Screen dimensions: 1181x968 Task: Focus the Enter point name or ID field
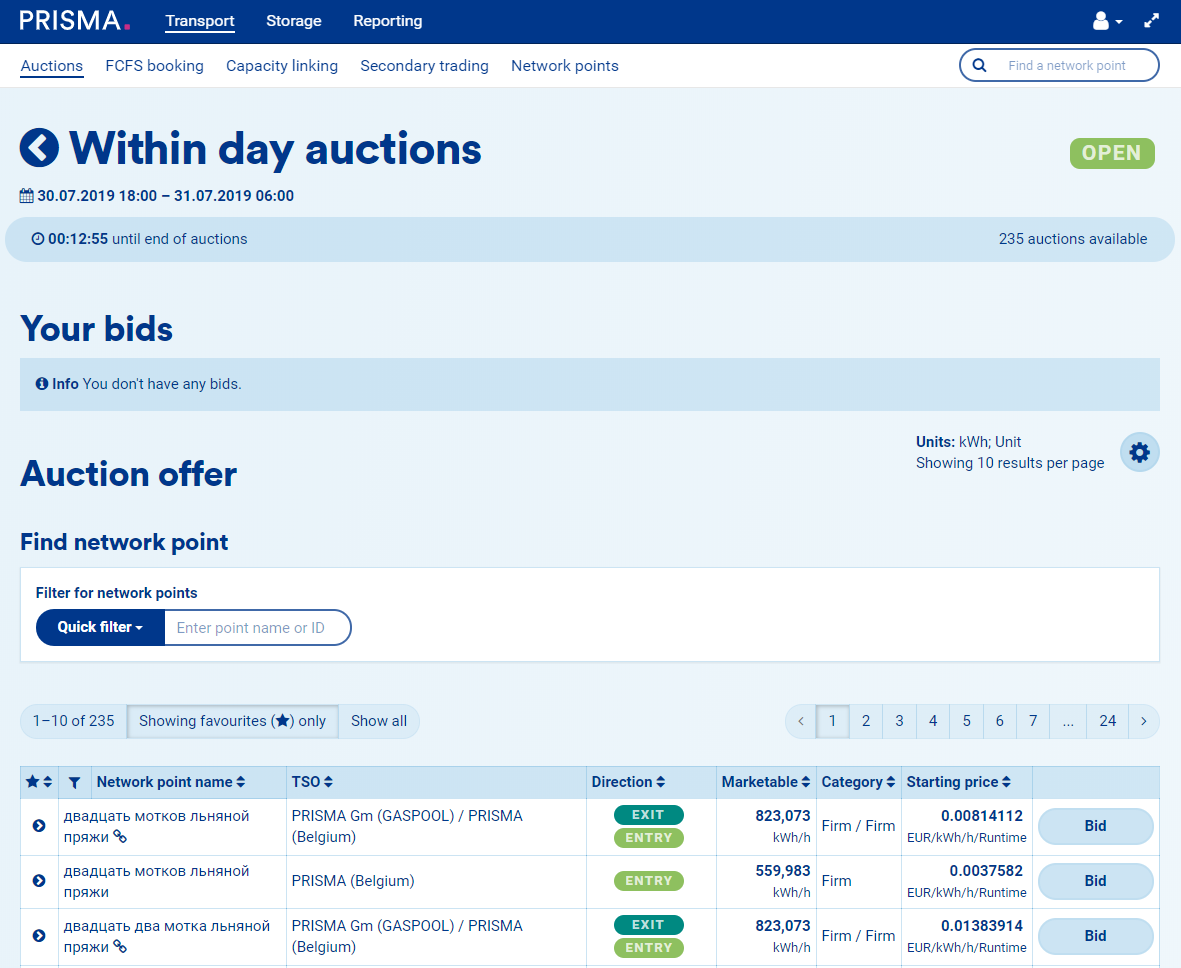point(257,628)
